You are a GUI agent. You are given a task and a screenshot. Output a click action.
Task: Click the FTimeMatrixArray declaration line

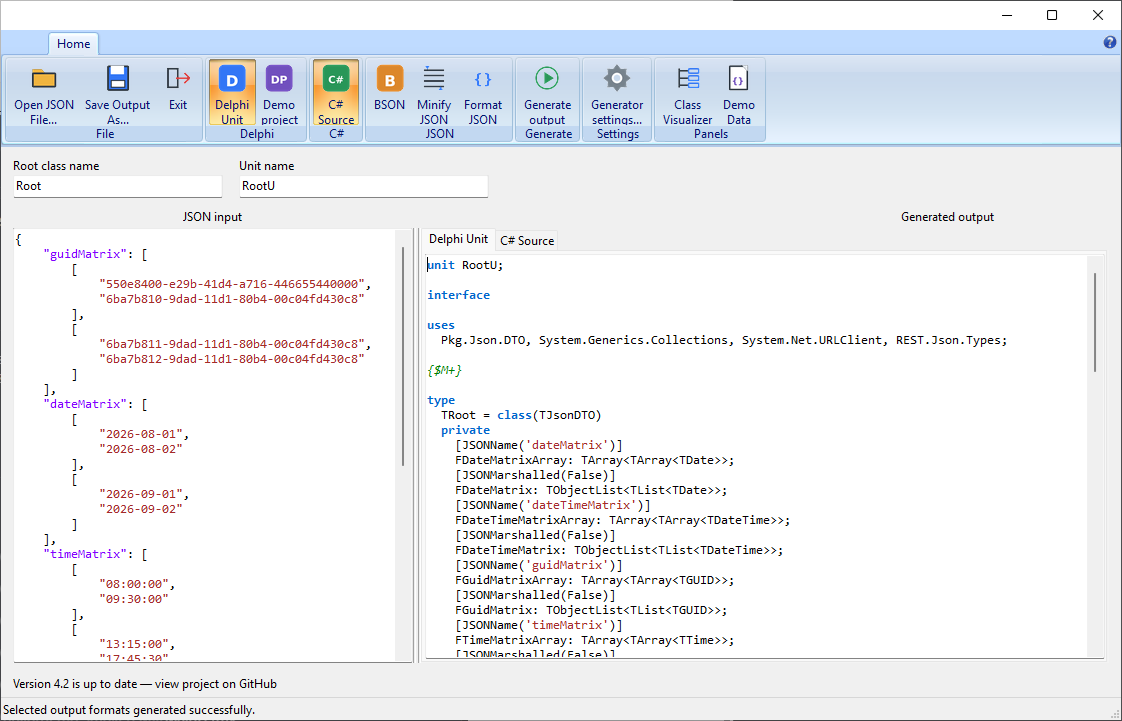click(x=595, y=641)
